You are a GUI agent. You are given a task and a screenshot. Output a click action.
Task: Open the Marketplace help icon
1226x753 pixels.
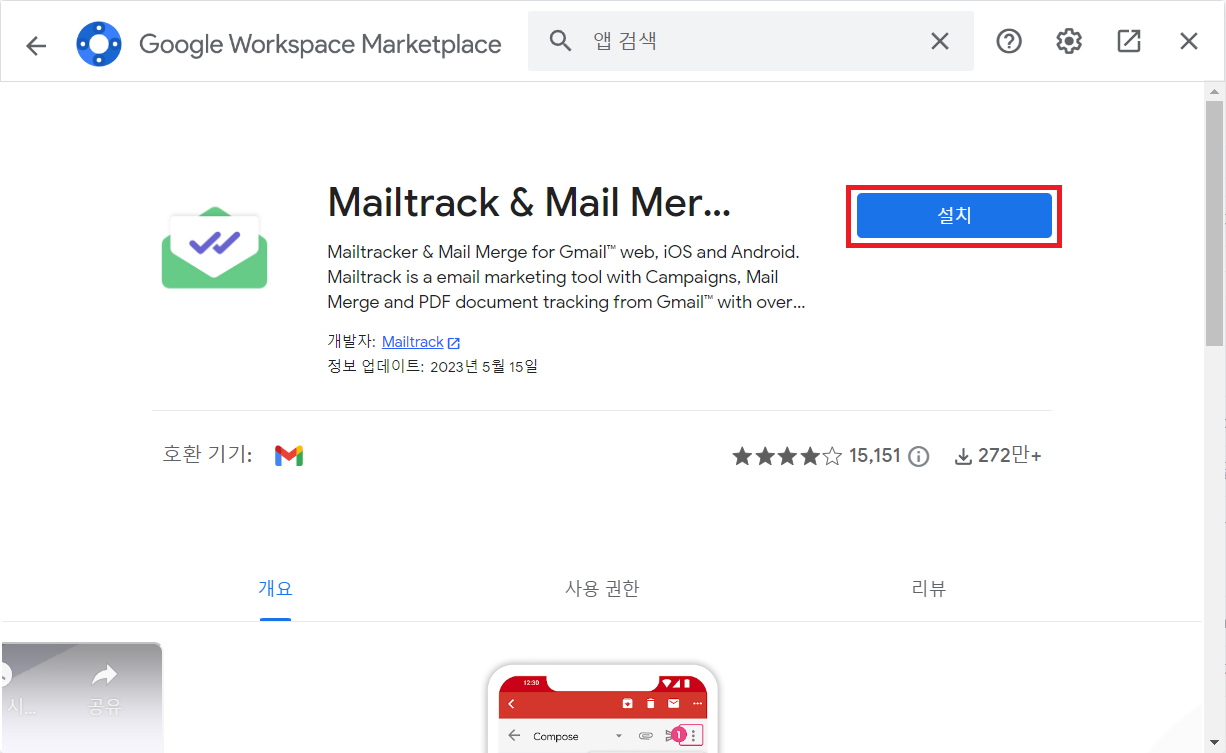[x=1008, y=41]
